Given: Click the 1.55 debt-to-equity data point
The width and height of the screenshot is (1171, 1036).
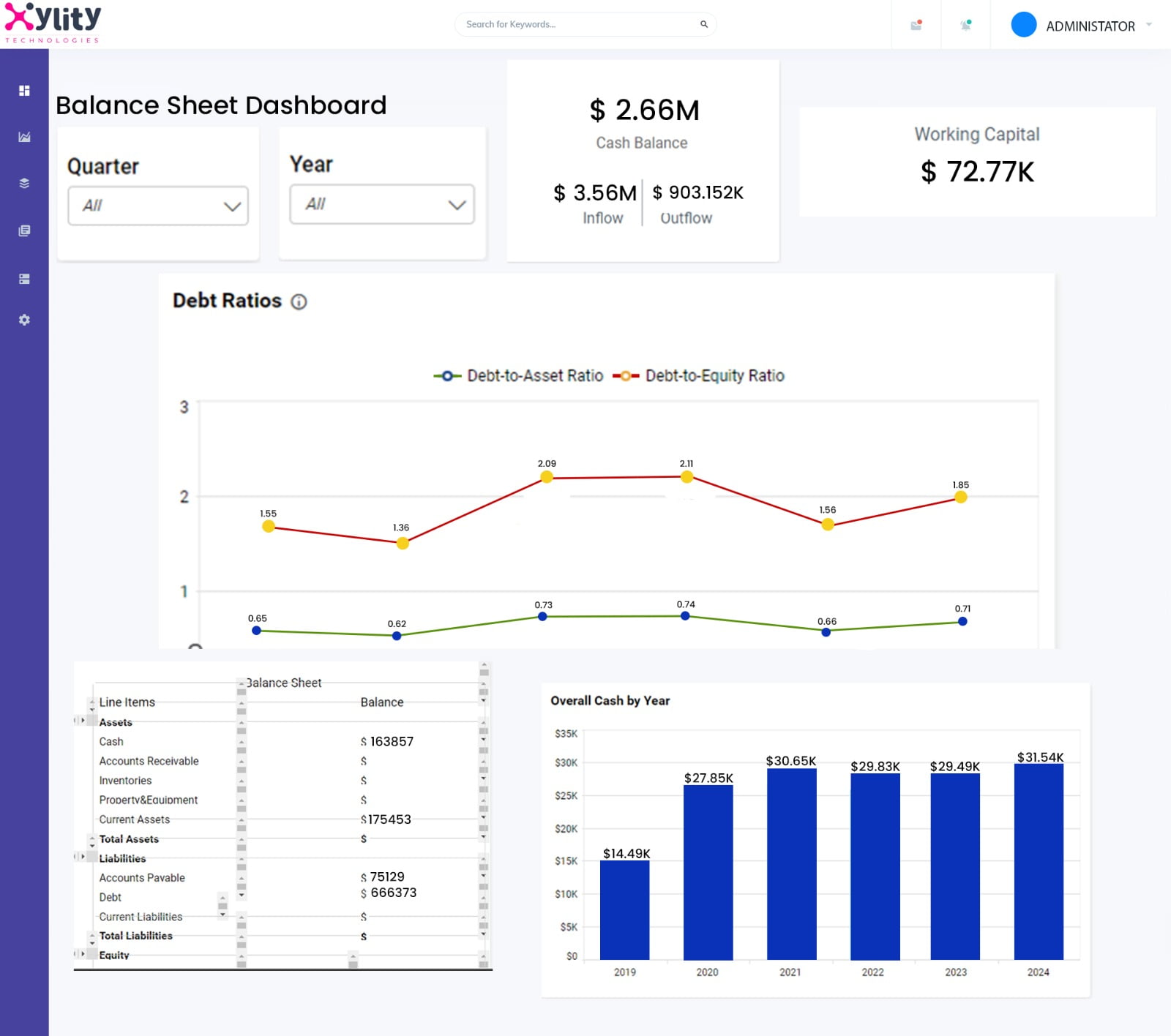Looking at the screenshot, I should click(269, 526).
